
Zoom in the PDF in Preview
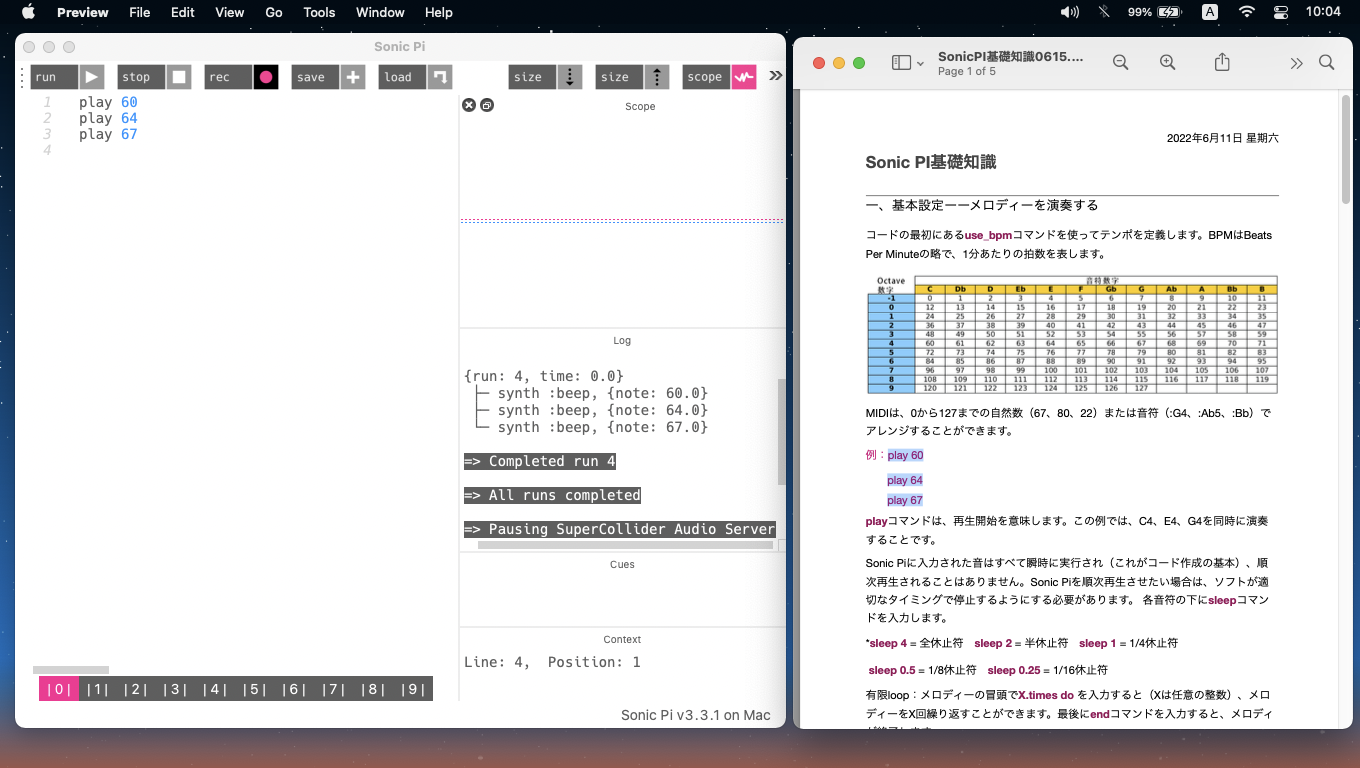1167,63
